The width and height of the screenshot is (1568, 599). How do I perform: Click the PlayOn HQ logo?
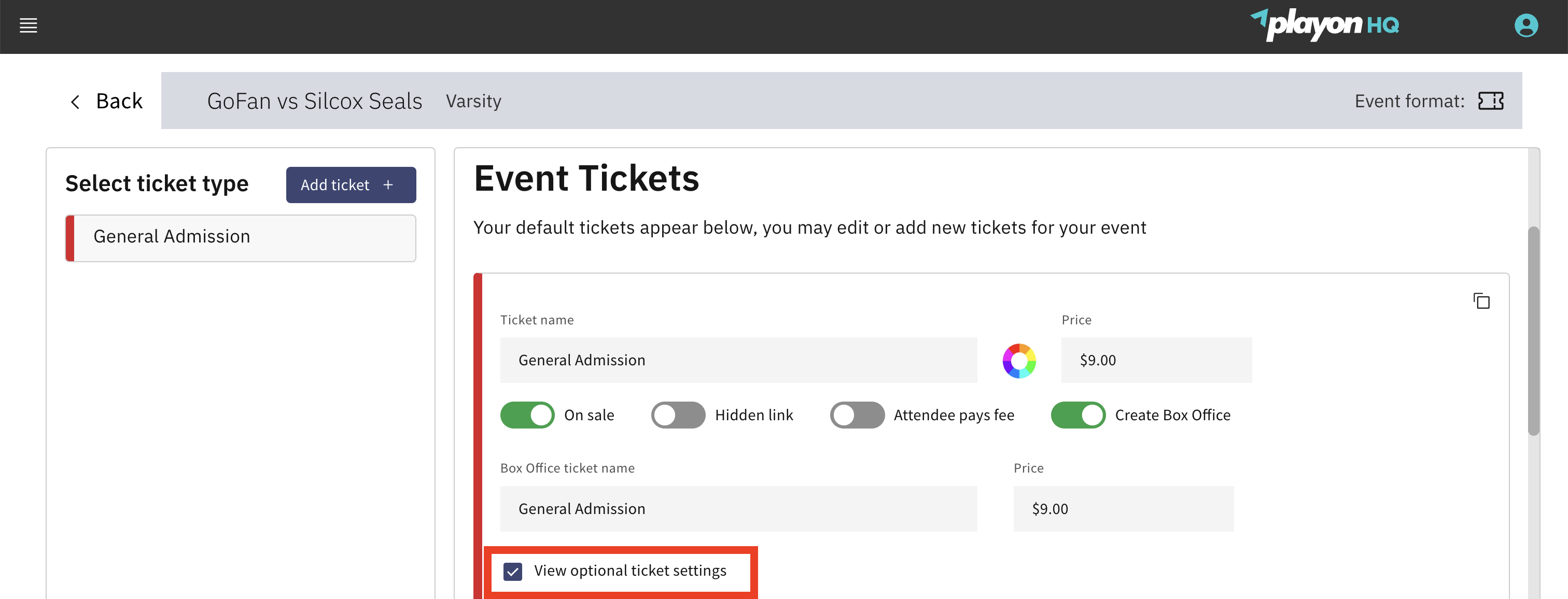[1326, 25]
